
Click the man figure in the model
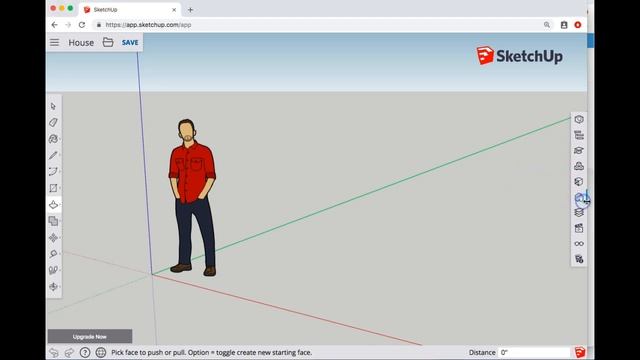point(192,197)
